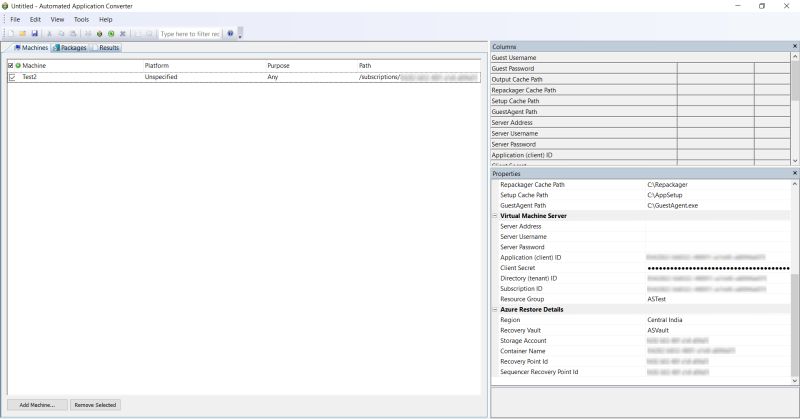Click the Open folder toolbar icon
The width and height of the screenshot is (800, 419).
(22, 34)
